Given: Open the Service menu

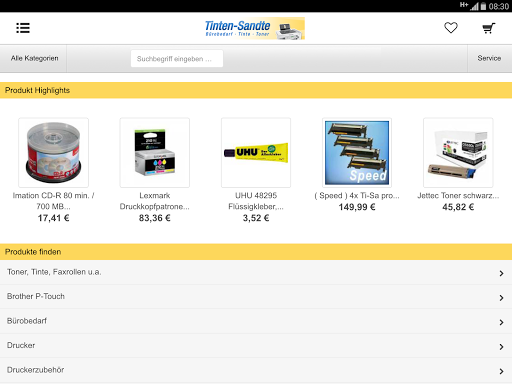Looking at the screenshot, I should coord(489,58).
